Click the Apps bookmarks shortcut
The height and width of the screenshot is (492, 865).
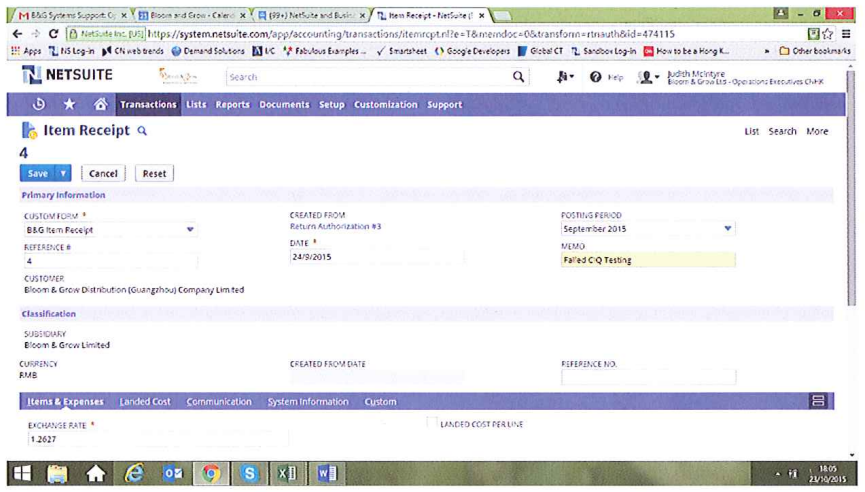[x=26, y=51]
